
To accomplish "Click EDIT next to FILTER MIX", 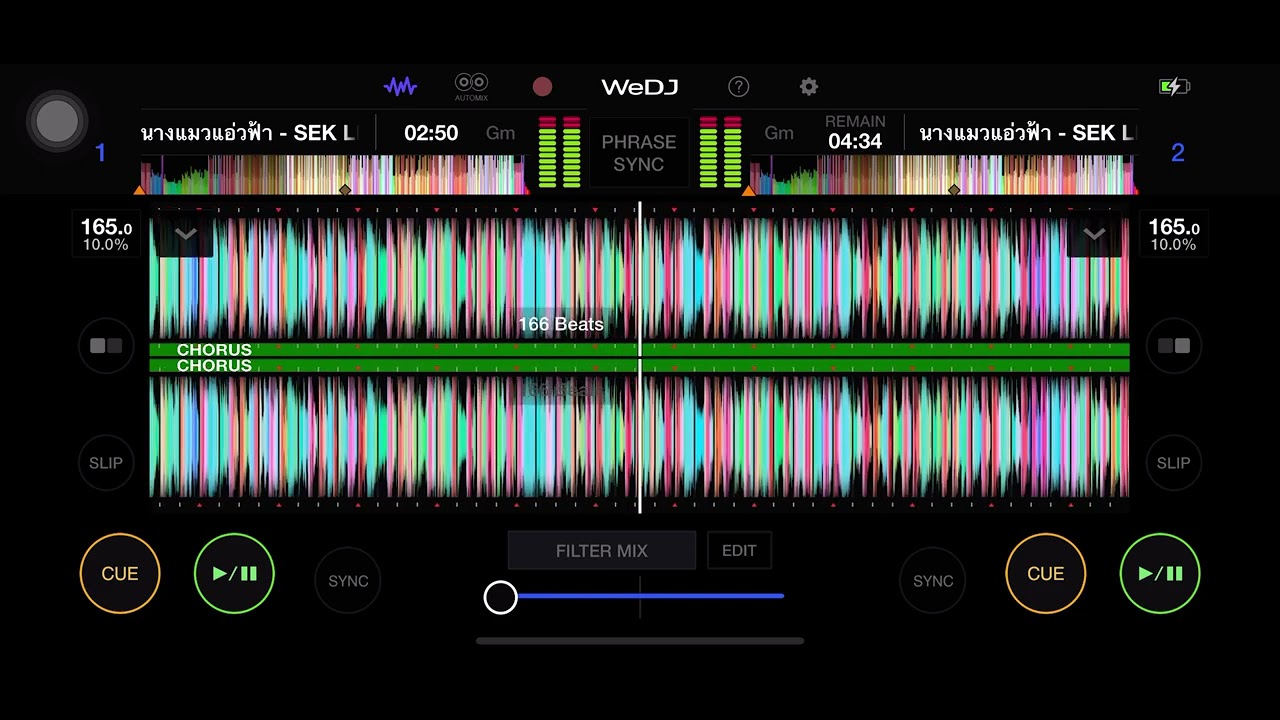I will 739,551.
